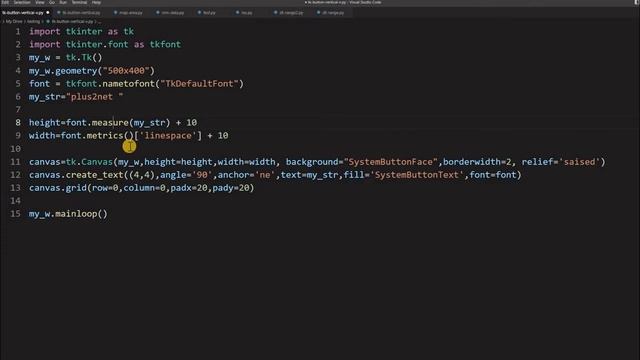This screenshot has height=360, width=640.
Task: Click 'font.measure' on line 8
Action: [97, 122]
